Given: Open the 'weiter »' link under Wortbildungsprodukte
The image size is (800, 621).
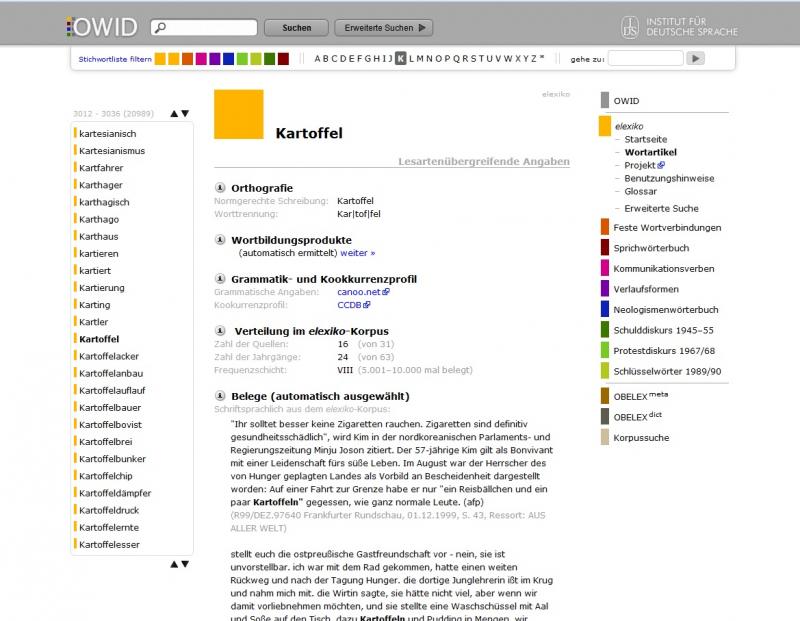Looking at the screenshot, I should (x=358, y=253).
